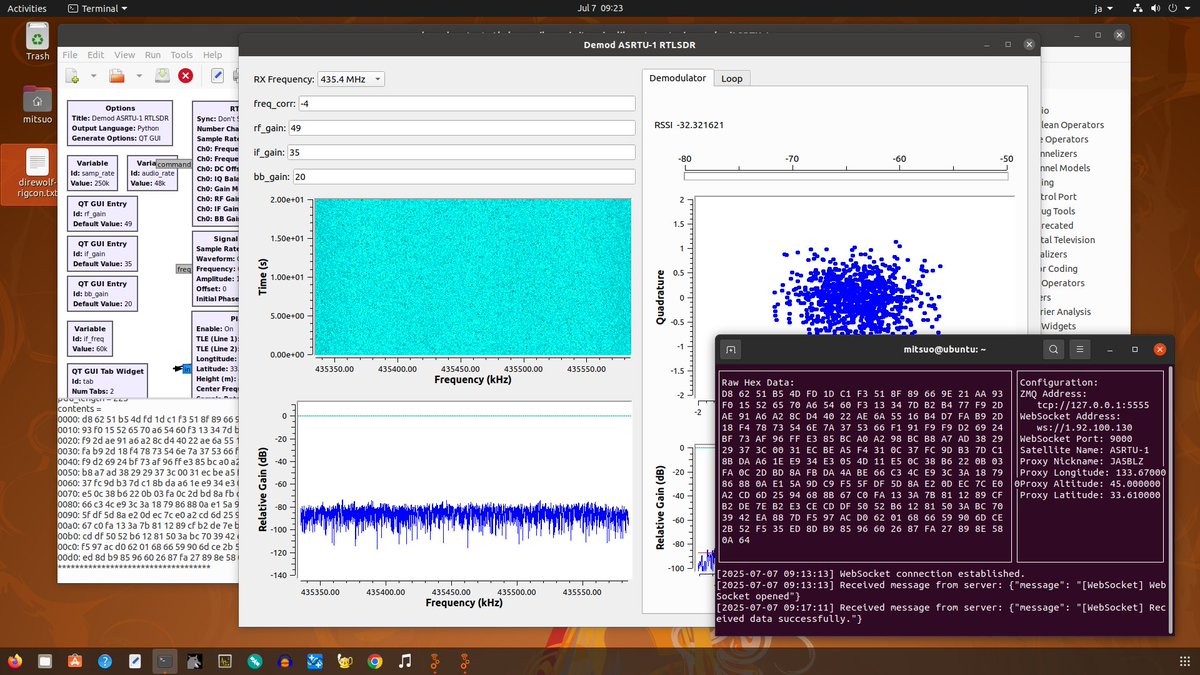Launch Firefox from the dock
Image resolution: width=1200 pixels, height=675 pixels.
(17, 661)
